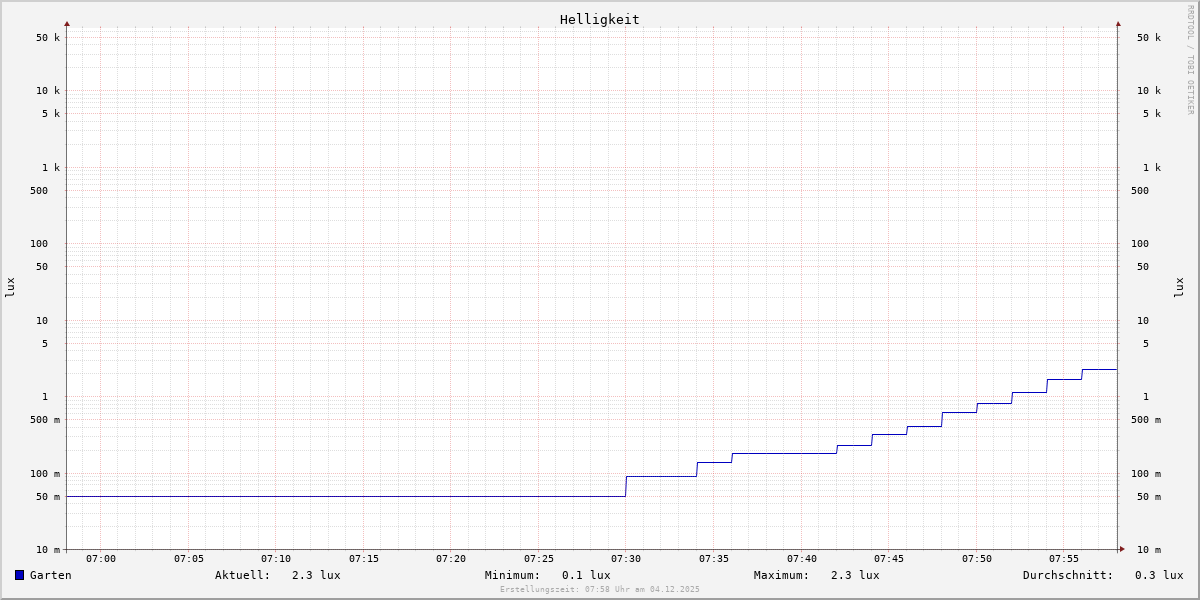This screenshot has width=1200, height=600.
Task: Click the red arrow atop the left axis
Action: 67,23
